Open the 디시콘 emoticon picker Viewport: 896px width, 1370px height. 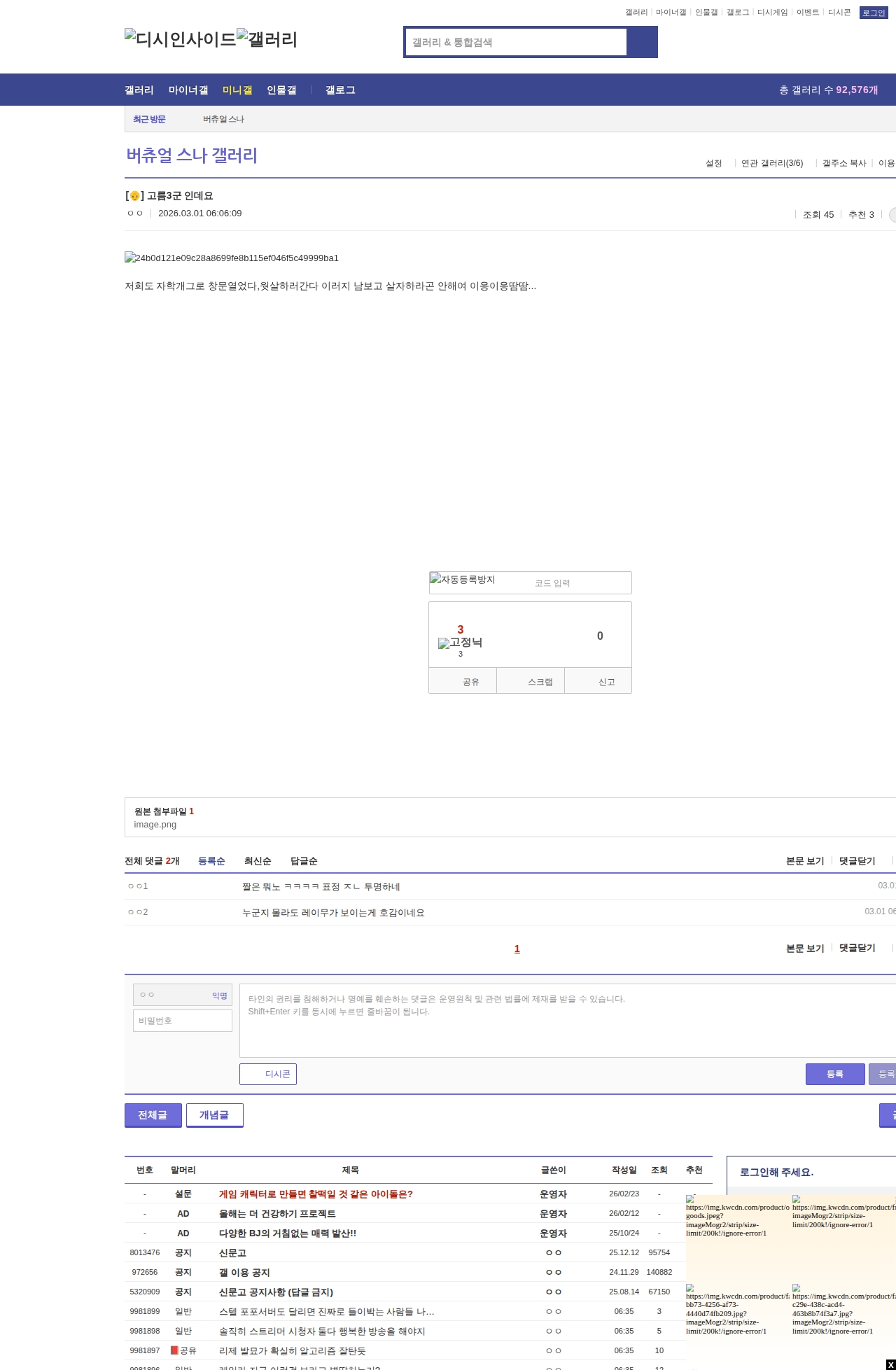coord(268,1074)
